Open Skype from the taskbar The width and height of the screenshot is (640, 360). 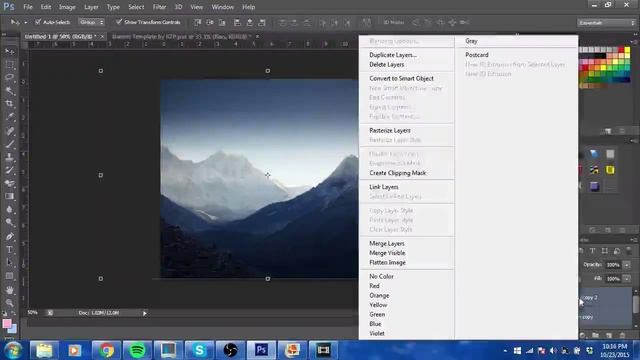point(200,350)
